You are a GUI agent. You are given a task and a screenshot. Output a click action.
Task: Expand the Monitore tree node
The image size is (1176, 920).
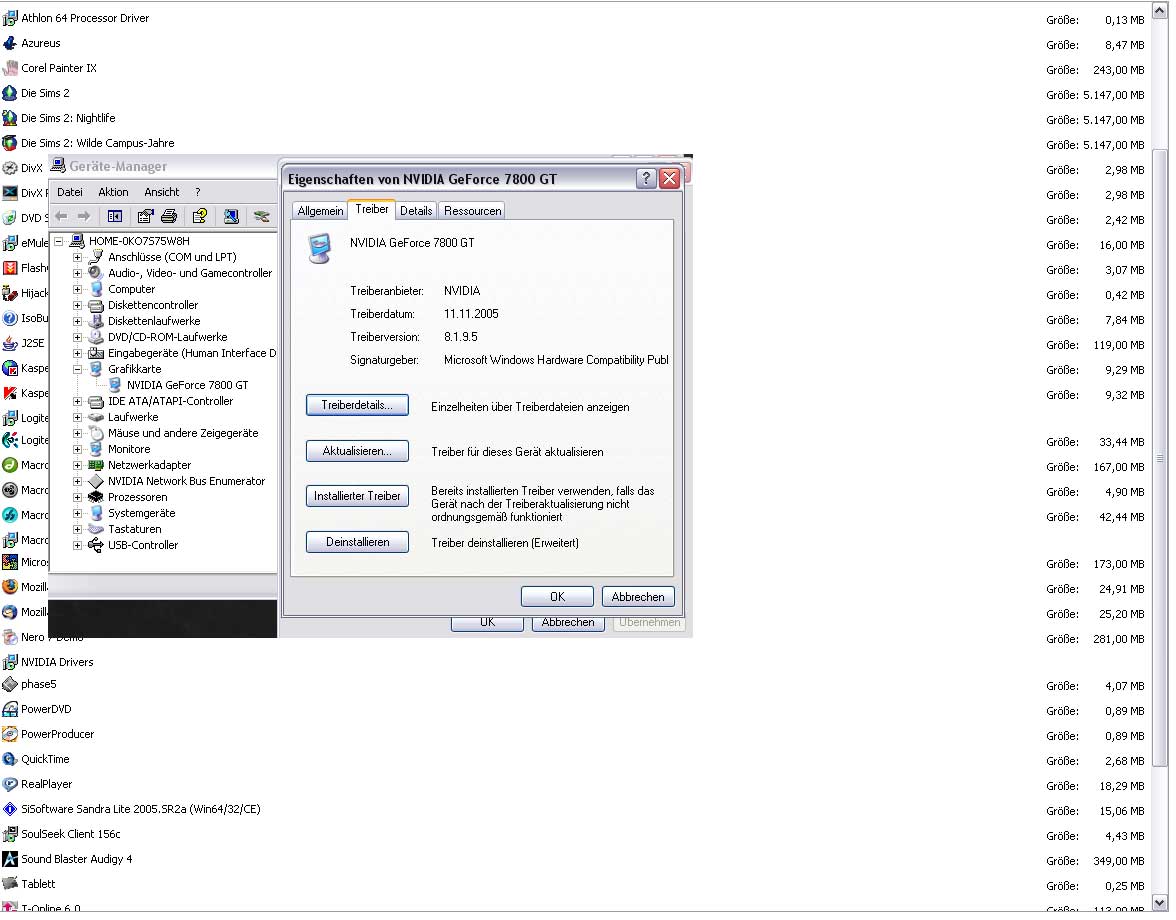tap(77, 450)
